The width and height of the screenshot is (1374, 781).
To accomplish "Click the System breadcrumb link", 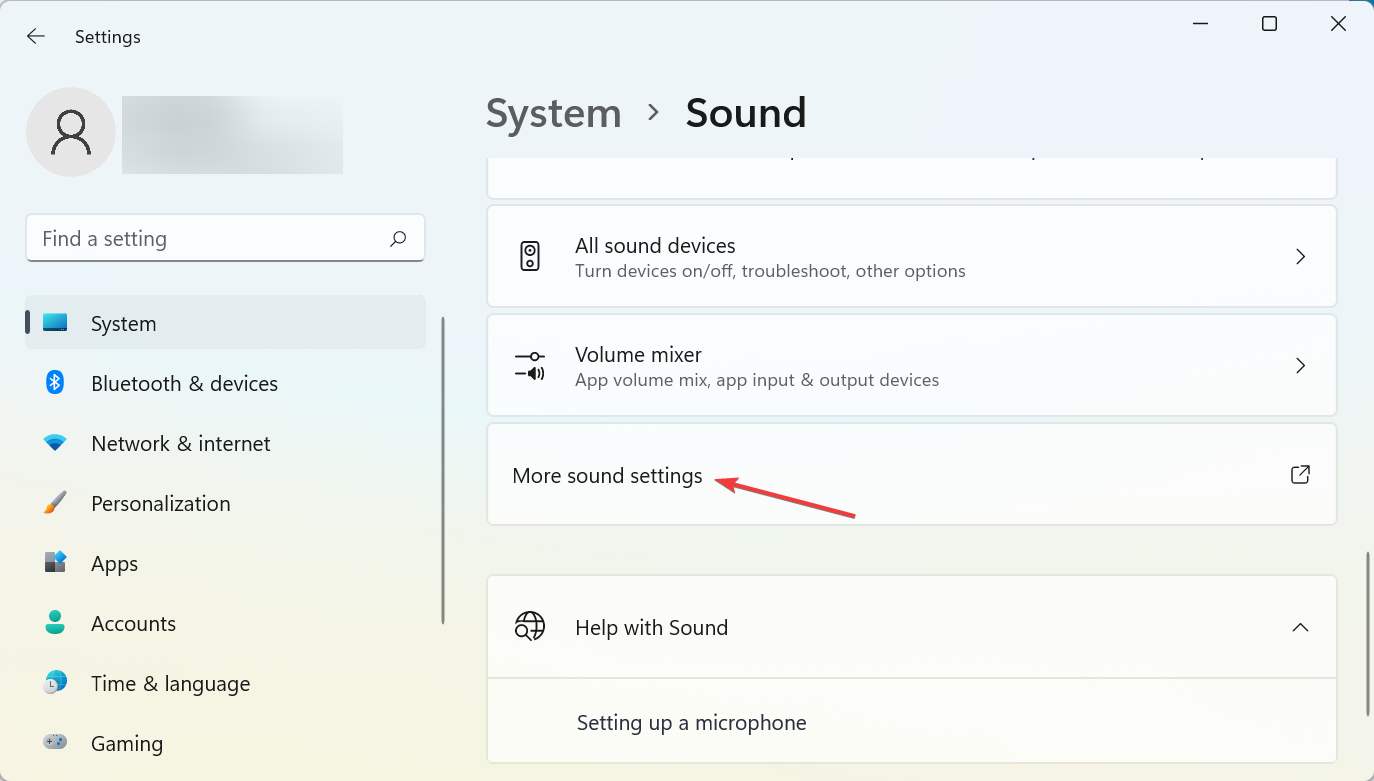I will tap(553, 113).
